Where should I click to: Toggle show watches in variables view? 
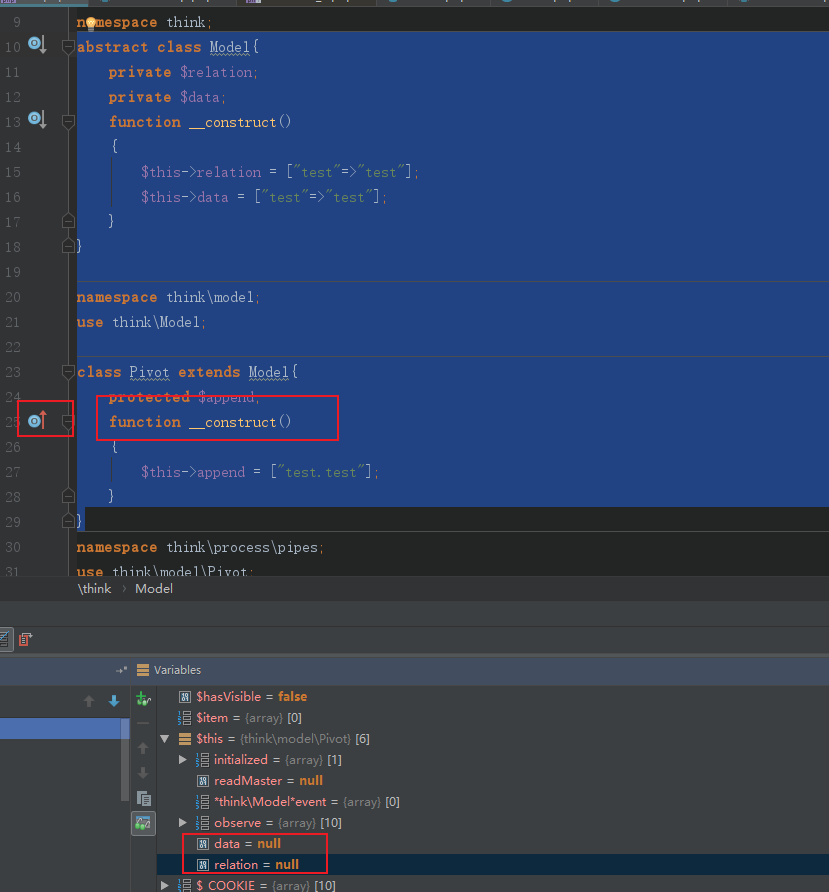pyautogui.click(x=143, y=823)
